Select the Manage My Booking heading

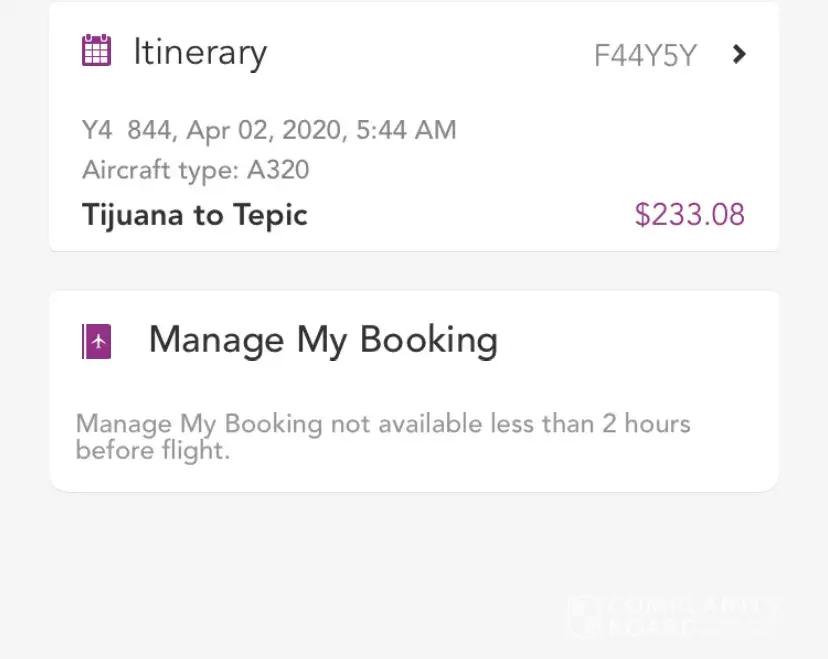coord(323,340)
